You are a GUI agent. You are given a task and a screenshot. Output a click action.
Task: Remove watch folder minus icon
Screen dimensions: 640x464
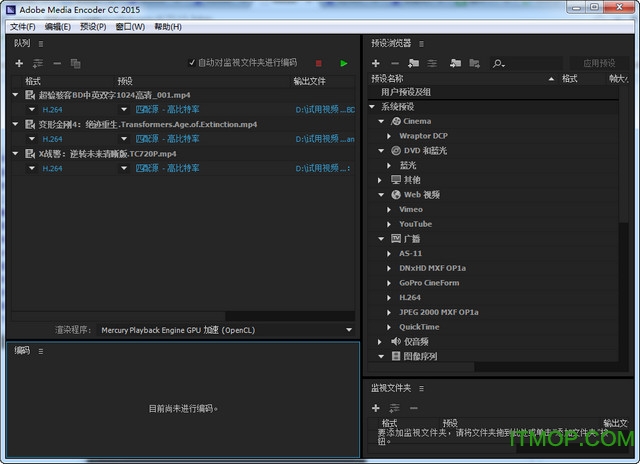[x=413, y=408]
